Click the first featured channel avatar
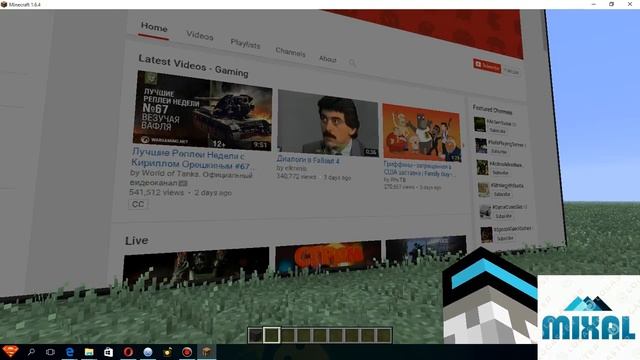The width and height of the screenshot is (640, 360). click(x=480, y=124)
